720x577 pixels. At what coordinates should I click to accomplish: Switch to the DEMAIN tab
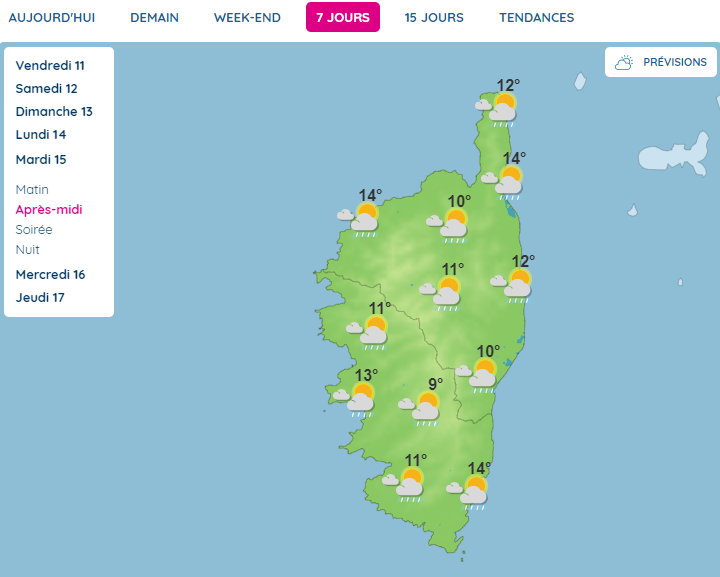154,17
